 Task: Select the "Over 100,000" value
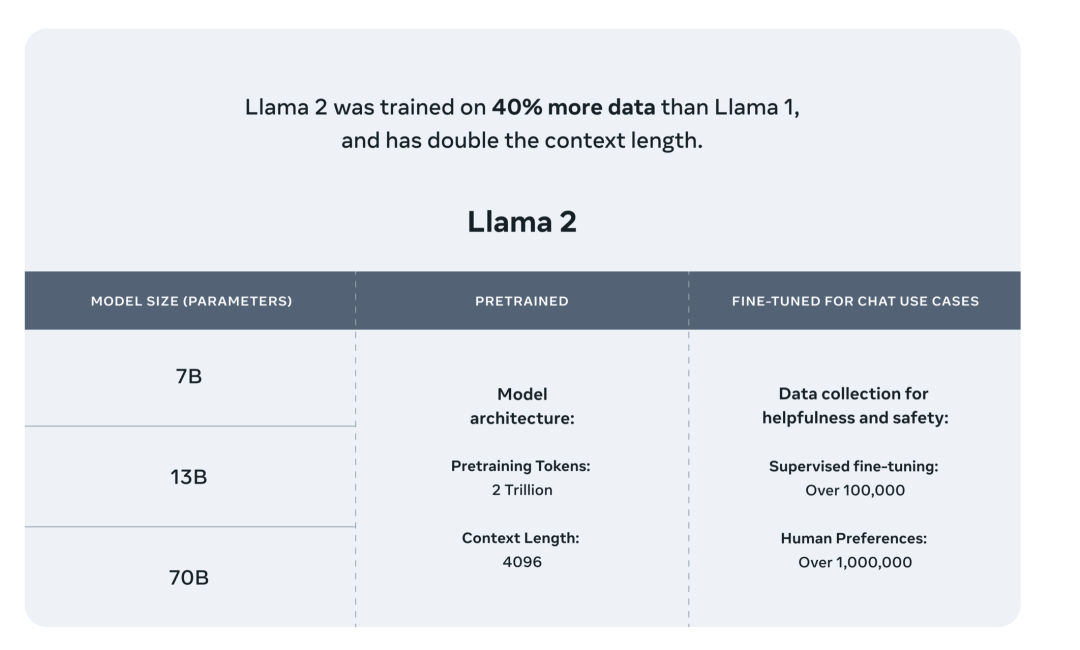tap(854, 490)
